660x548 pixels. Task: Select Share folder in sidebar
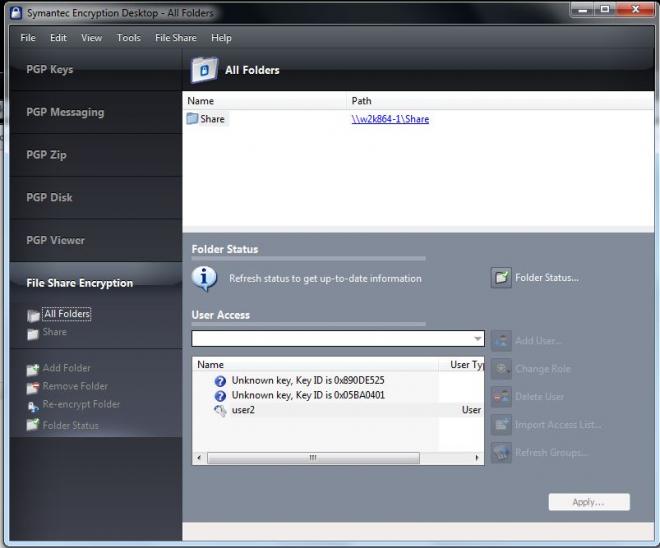[54, 332]
